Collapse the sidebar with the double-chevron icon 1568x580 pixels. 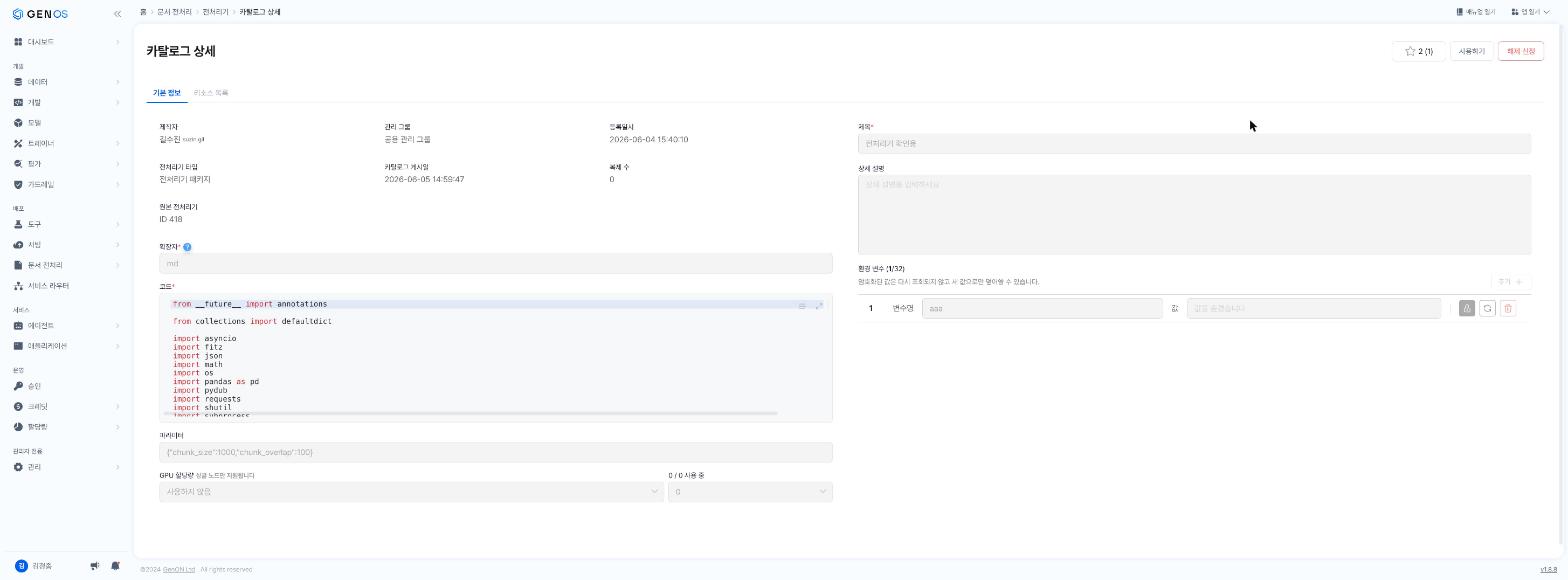118,13
